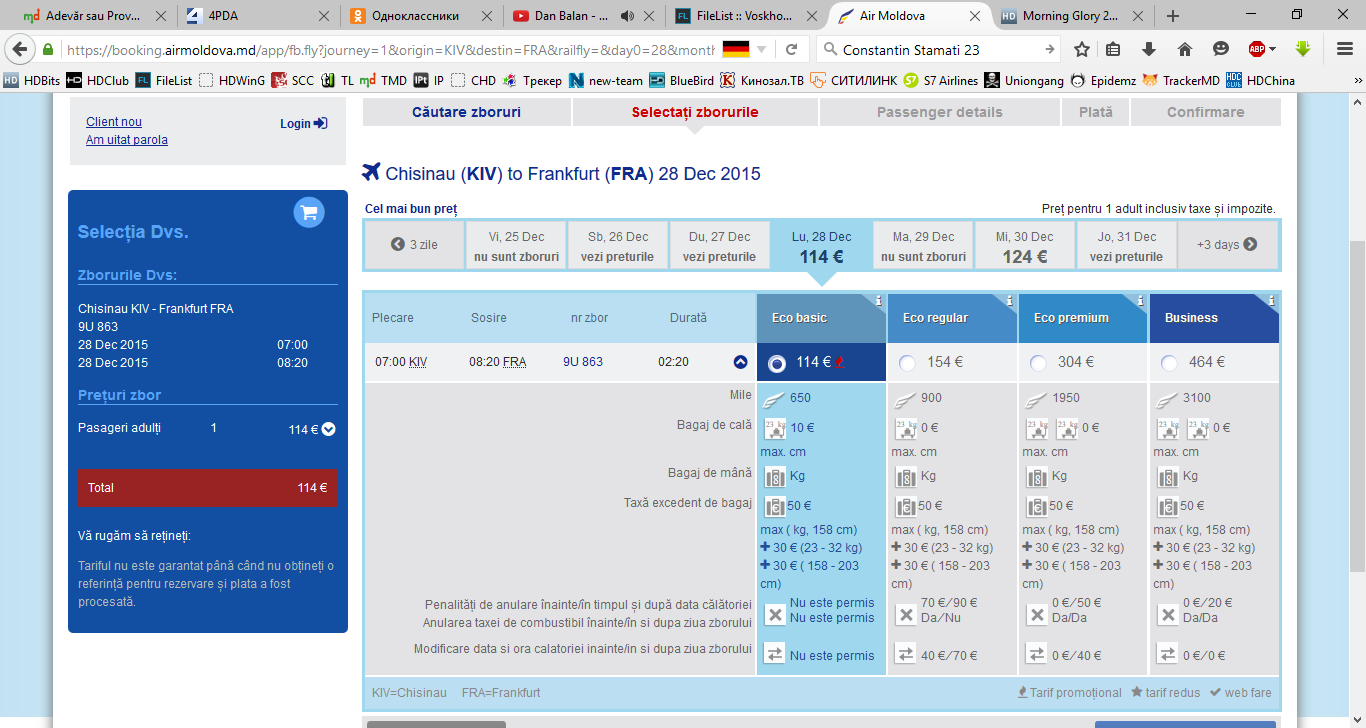Click the address bar URL field
This screenshot has width=1366, height=728.
[x=390, y=50]
